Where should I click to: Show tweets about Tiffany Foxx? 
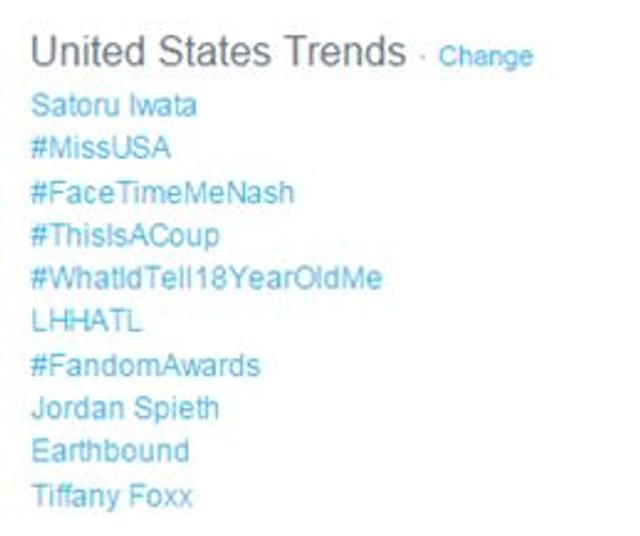[x=111, y=495]
